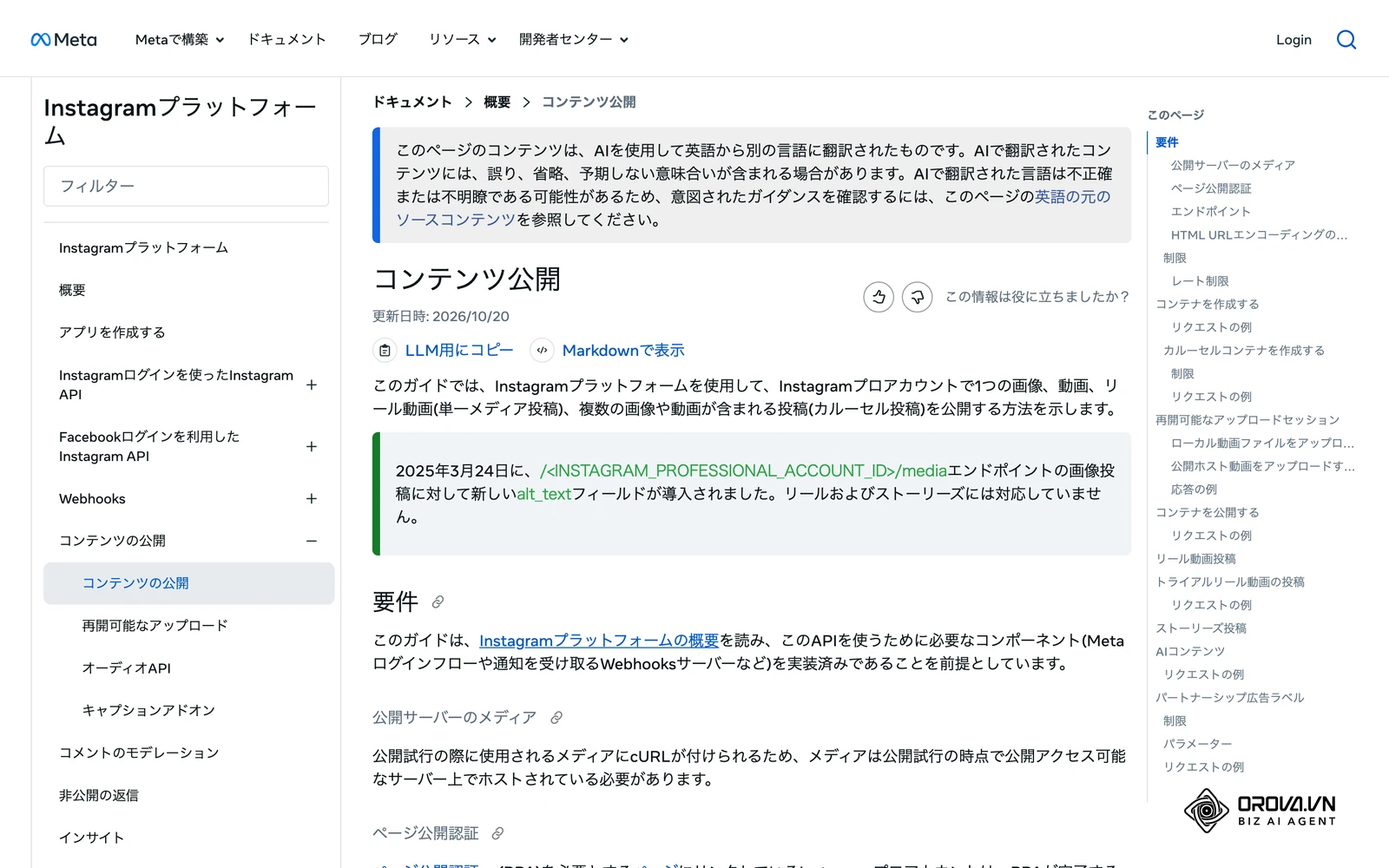Click the thumbs-down feedback icon
The image size is (1389, 868).
(918, 297)
